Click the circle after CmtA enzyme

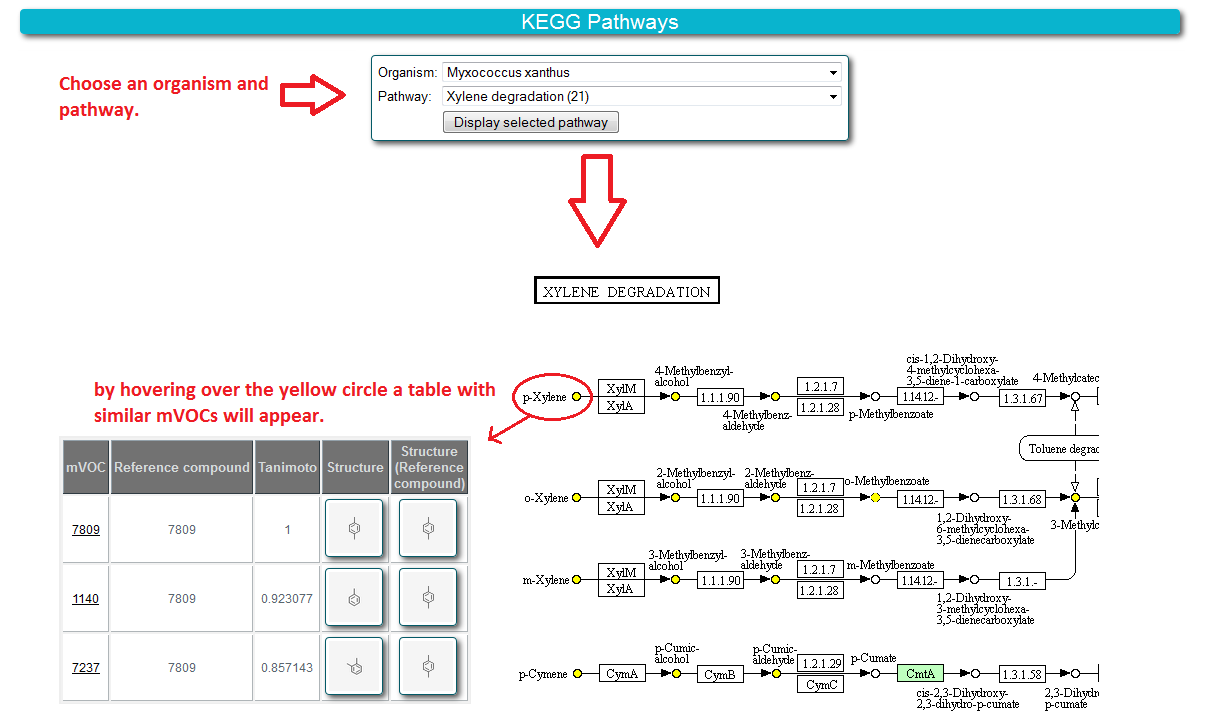tap(975, 674)
